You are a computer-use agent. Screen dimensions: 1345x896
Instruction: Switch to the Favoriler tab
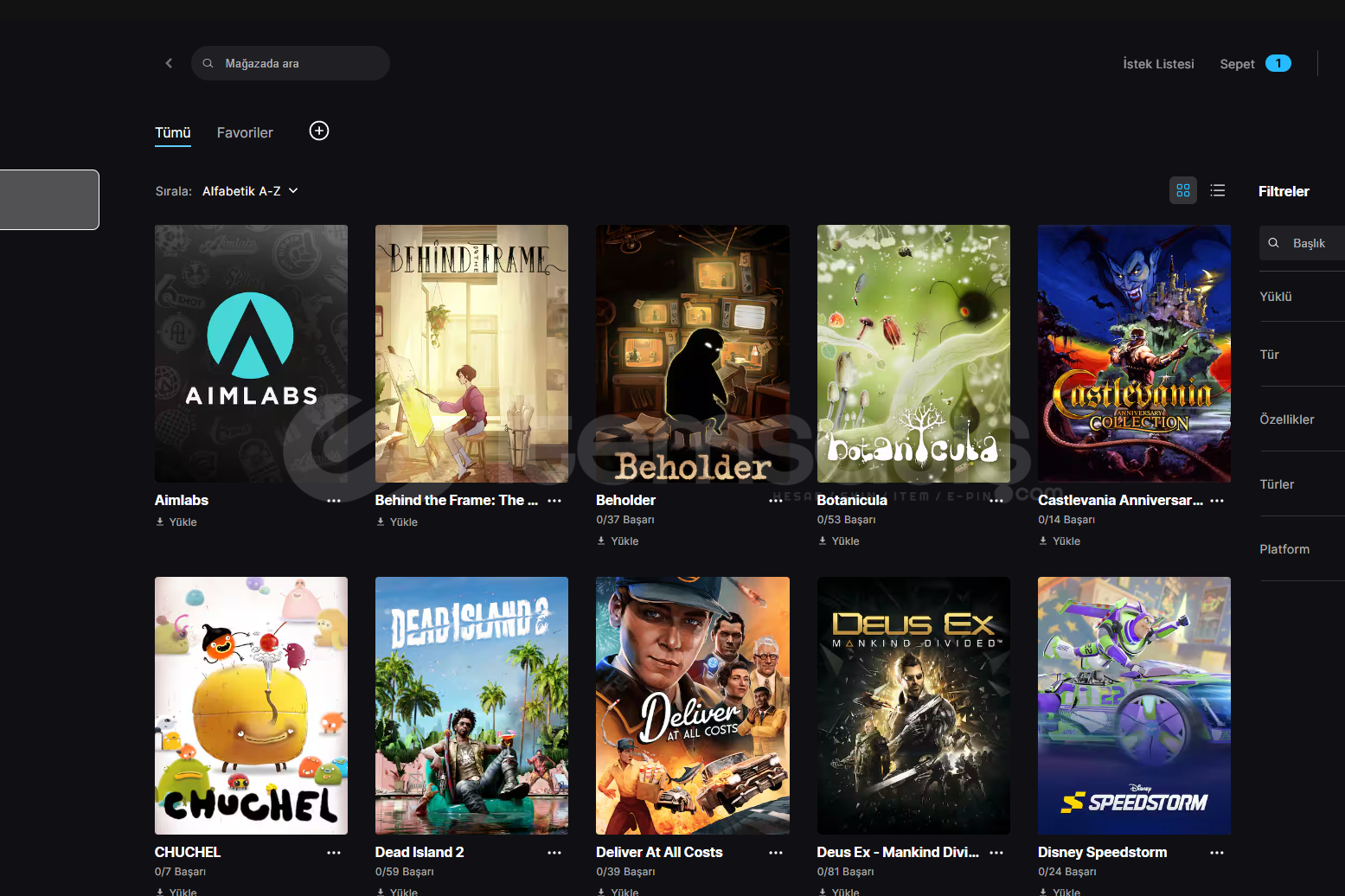(x=245, y=132)
